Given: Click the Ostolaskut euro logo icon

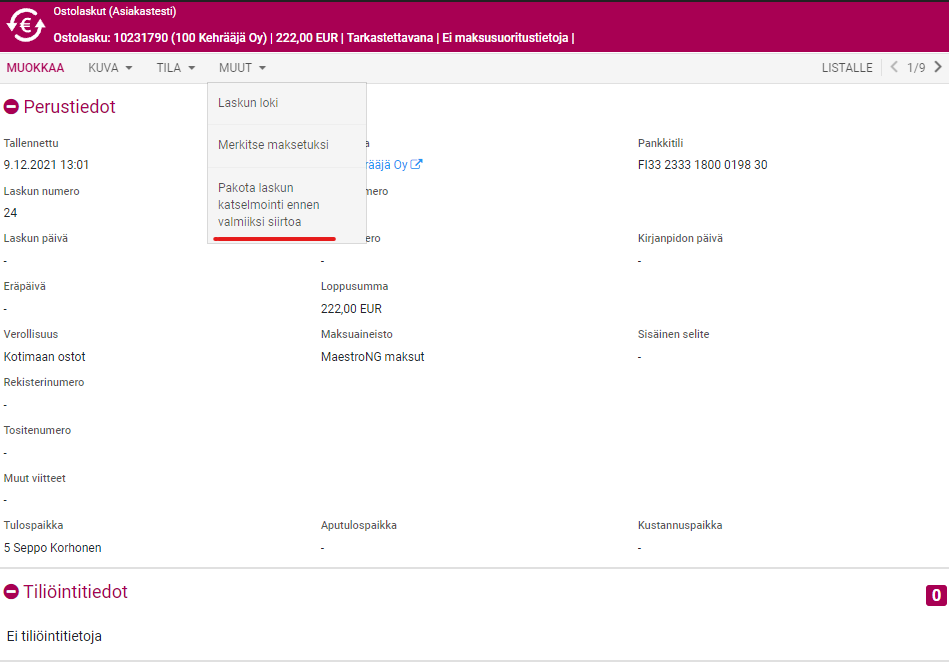Looking at the screenshot, I should pos(25,26).
